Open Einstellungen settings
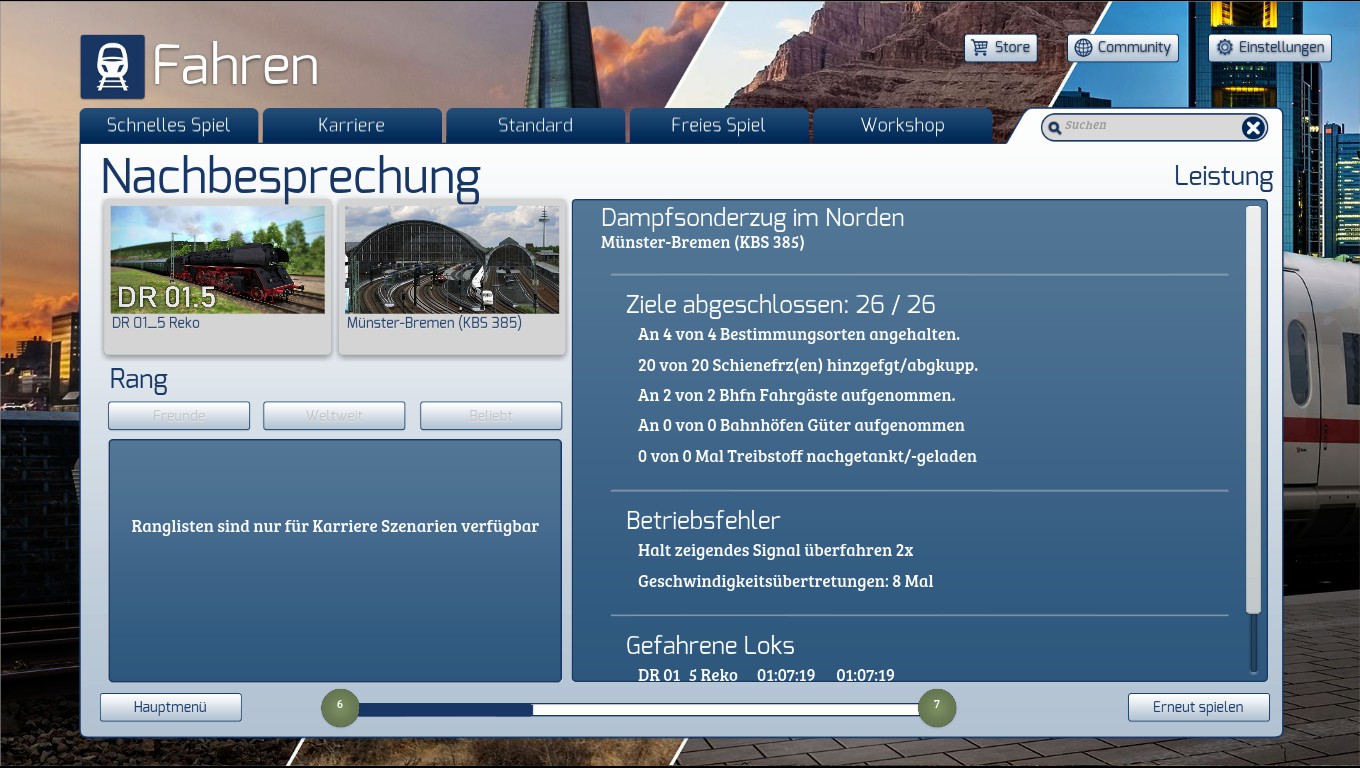 coord(1270,47)
